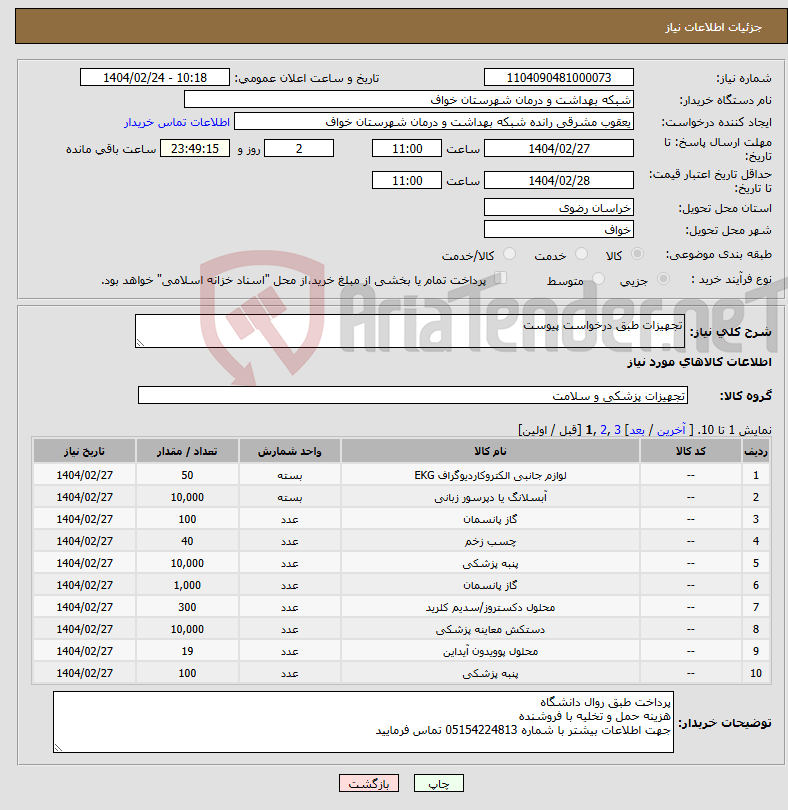Click the کد کالا column header
This screenshot has height=810, width=788.
pos(690,451)
